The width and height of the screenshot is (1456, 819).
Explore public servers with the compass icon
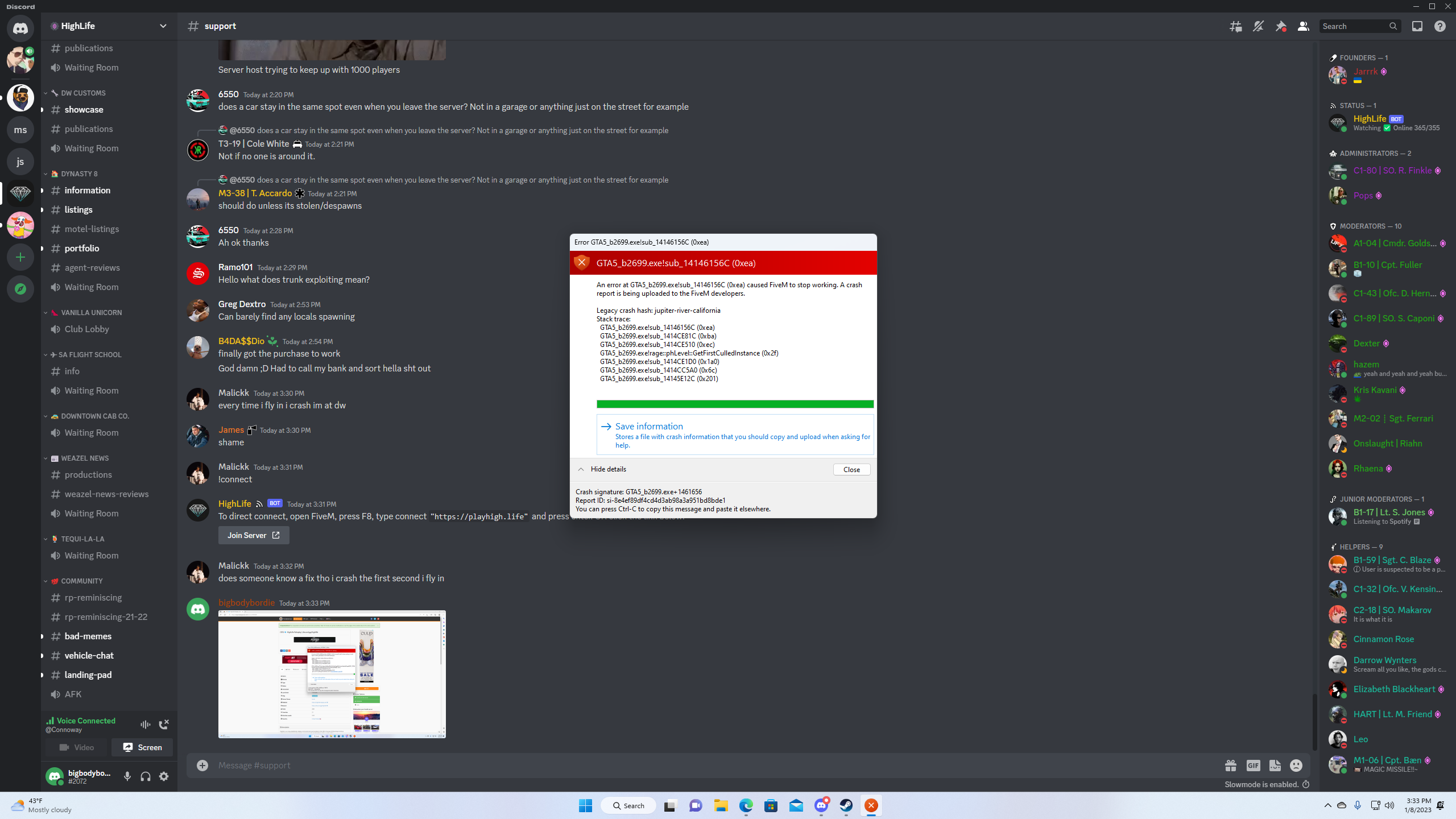pyautogui.click(x=20, y=289)
